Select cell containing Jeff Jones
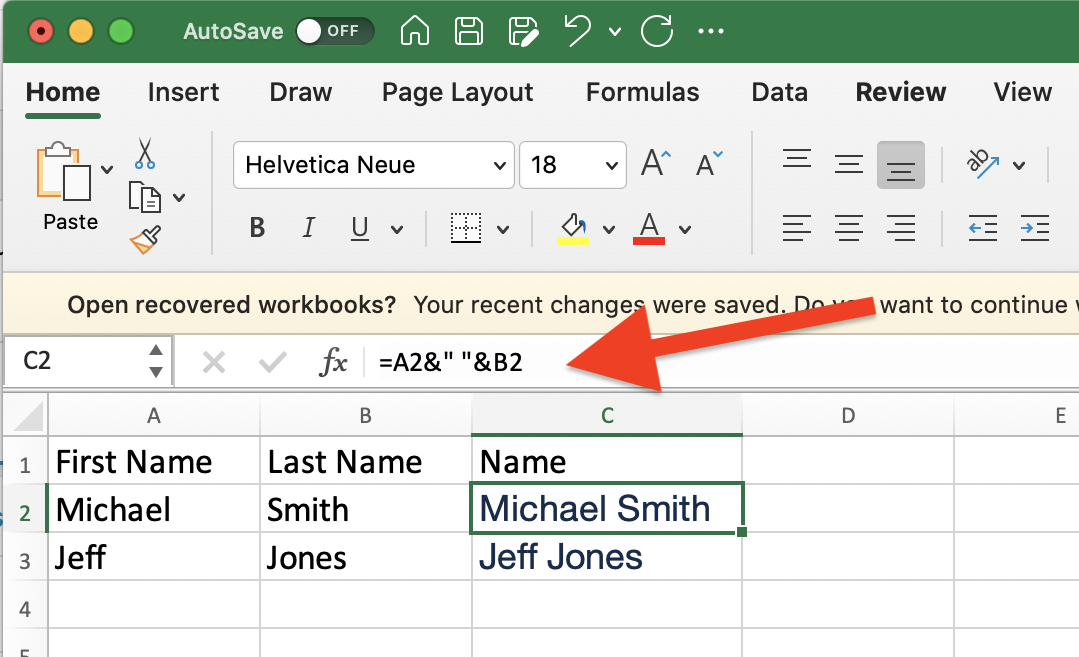Image resolution: width=1079 pixels, height=657 pixels. [606, 557]
